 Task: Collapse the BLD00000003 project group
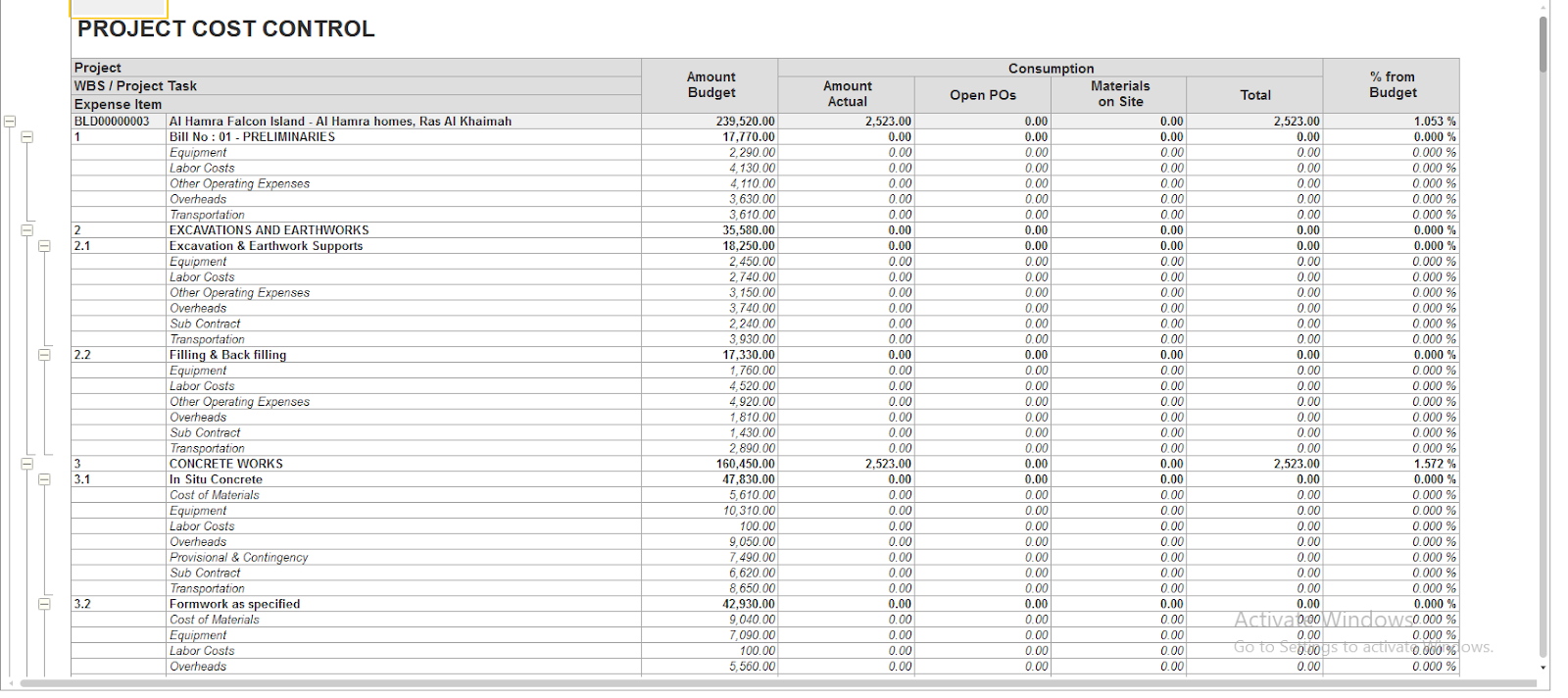(10, 122)
